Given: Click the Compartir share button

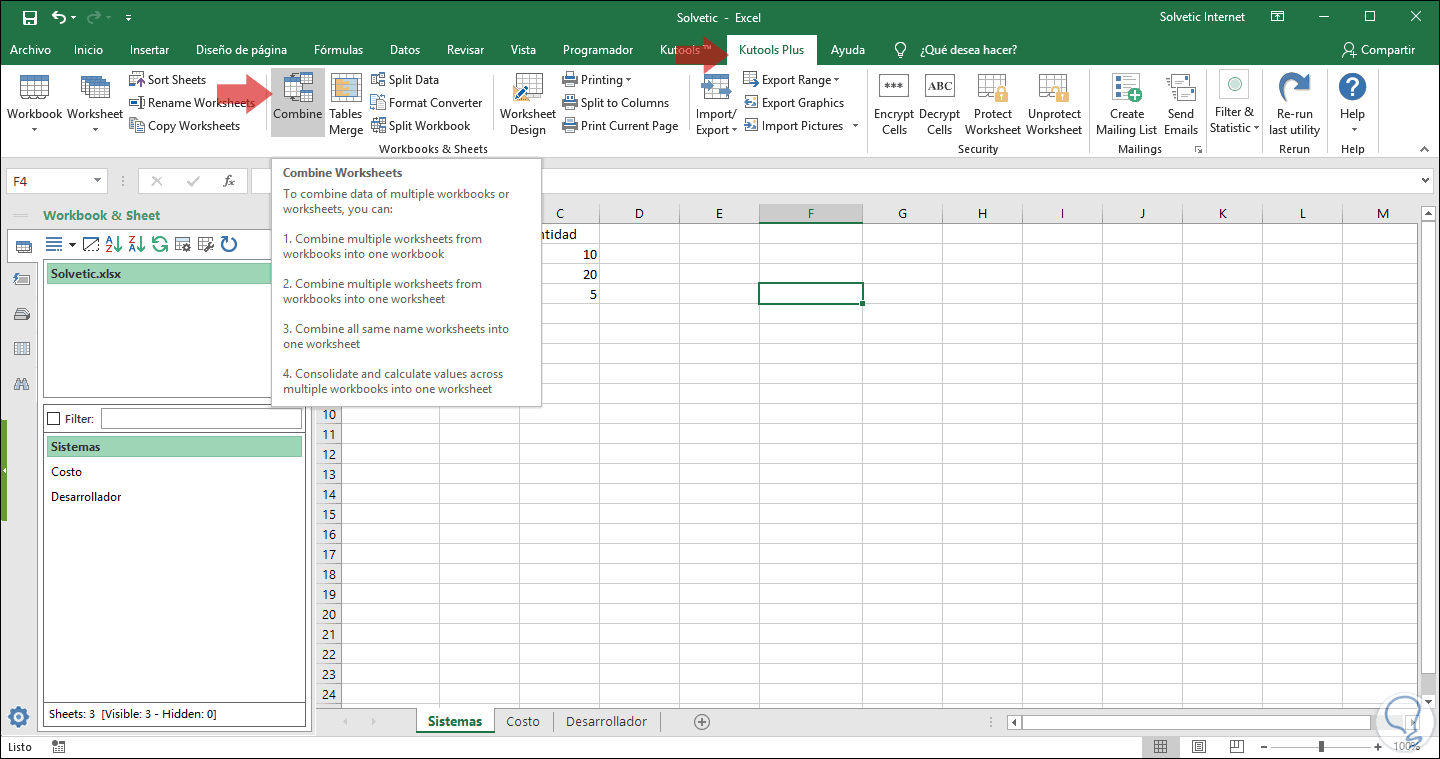Looking at the screenshot, I should [x=1378, y=50].
